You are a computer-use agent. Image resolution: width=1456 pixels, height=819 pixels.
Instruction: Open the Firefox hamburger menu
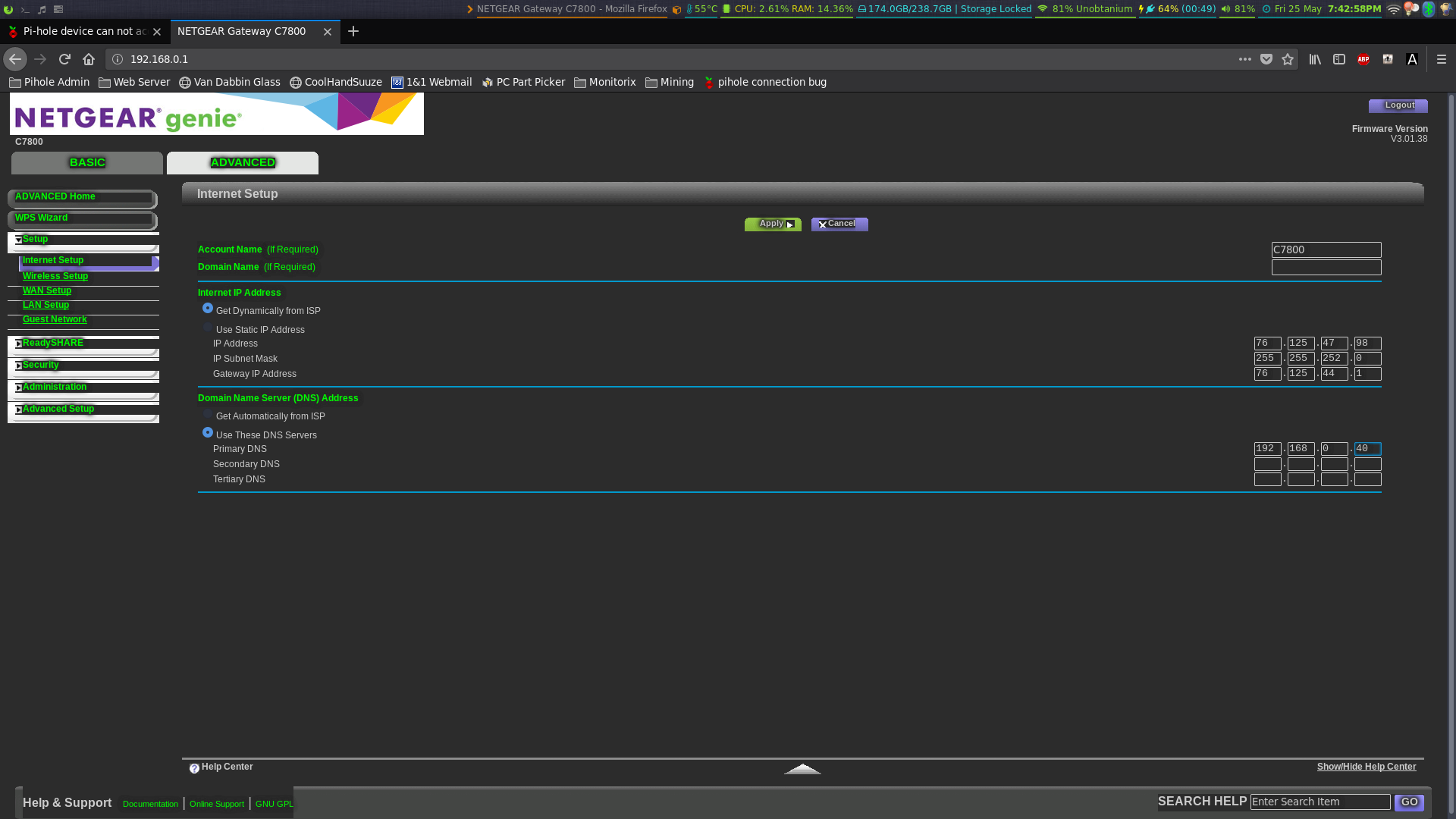[x=1442, y=59]
